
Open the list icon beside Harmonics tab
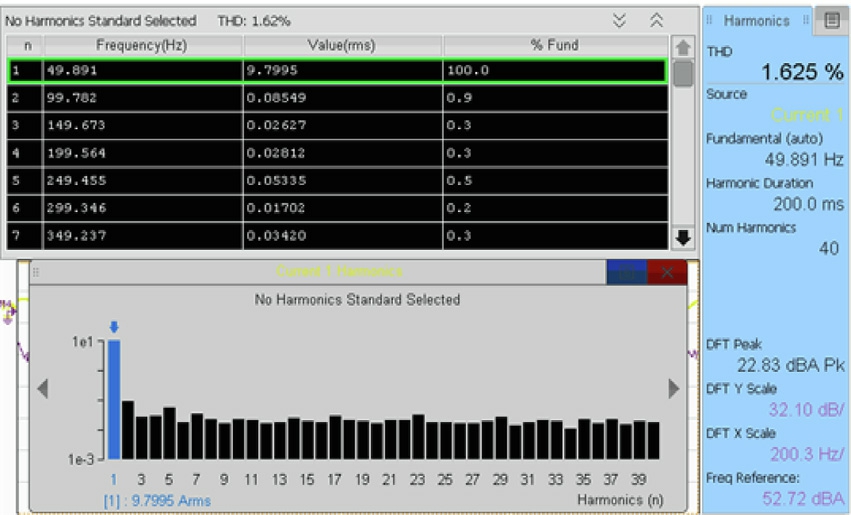click(x=831, y=20)
